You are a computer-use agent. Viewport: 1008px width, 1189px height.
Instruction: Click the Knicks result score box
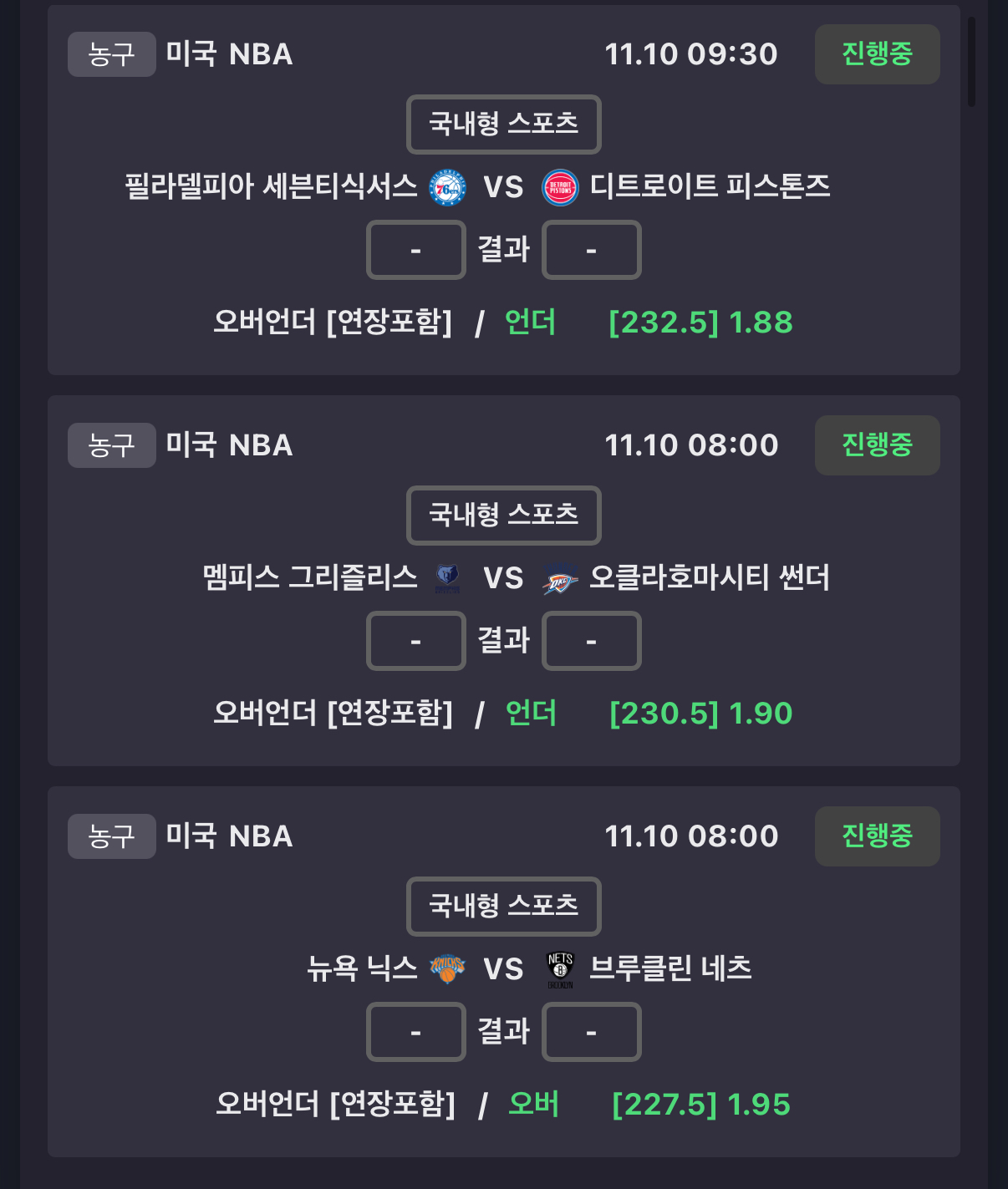tap(415, 1032)
